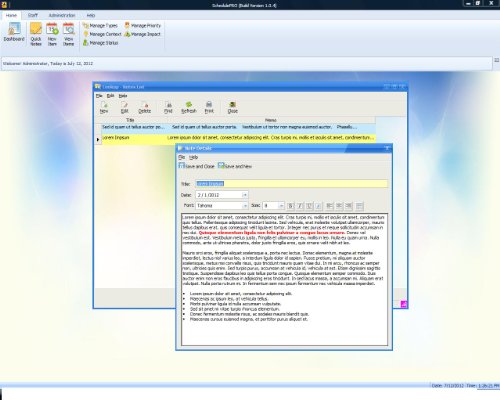Click the application icon in the title bar
The width and height of the screenshot is (500, 400).
coord(4,5)
